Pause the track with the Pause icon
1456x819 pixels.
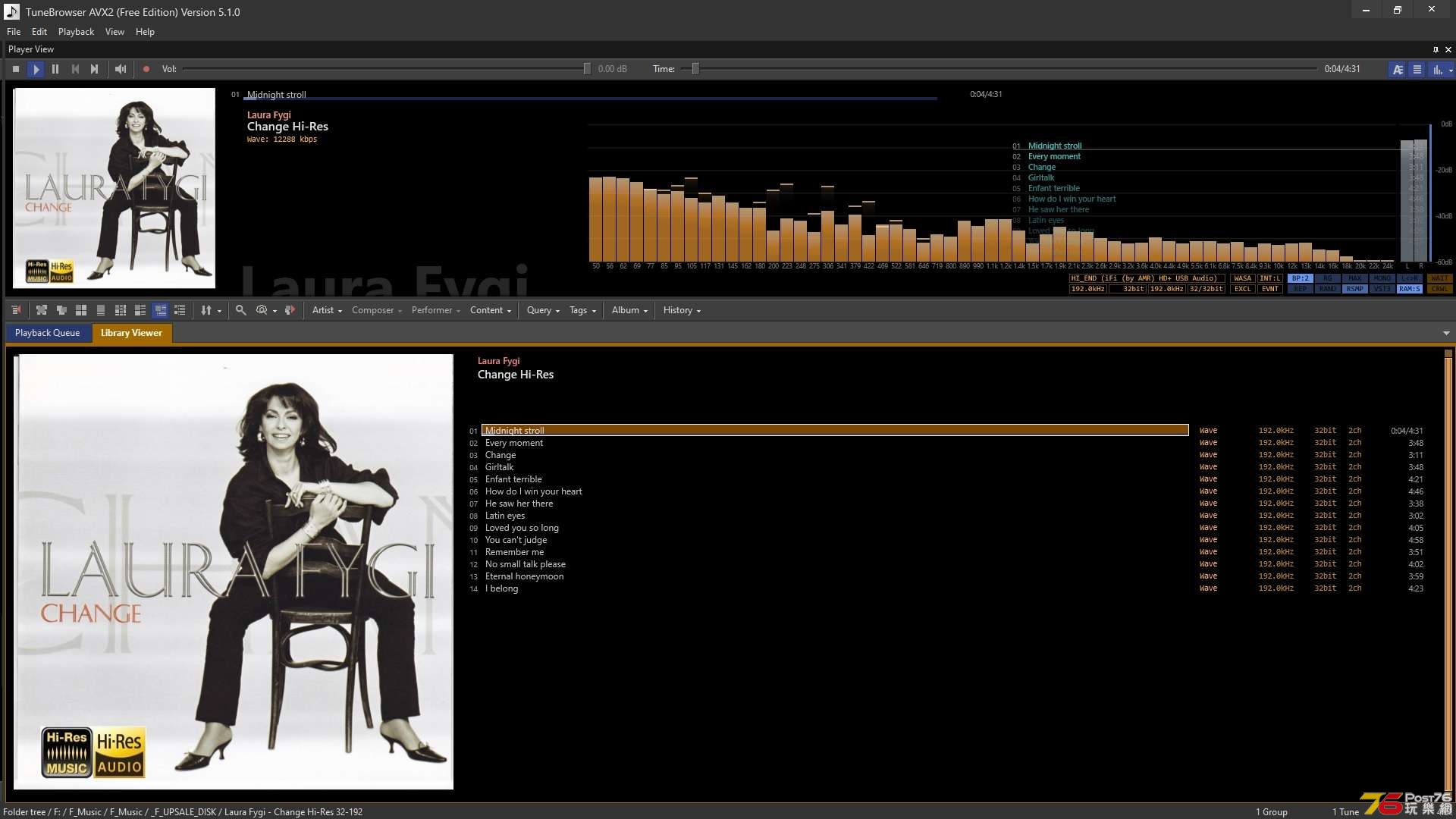pyautogui.click(x=55, y=69)
